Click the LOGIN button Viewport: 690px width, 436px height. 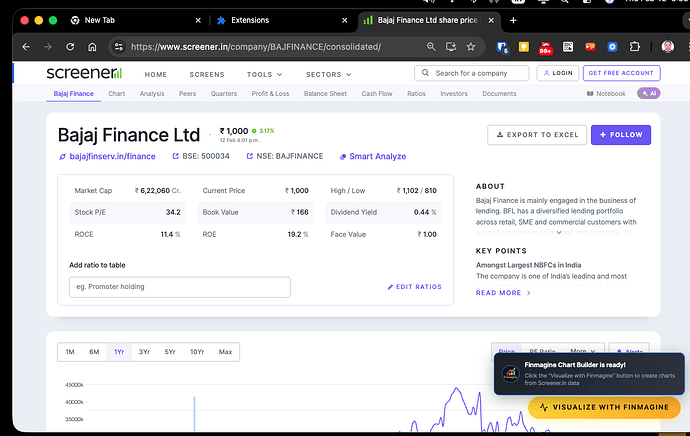pos(558,73)
